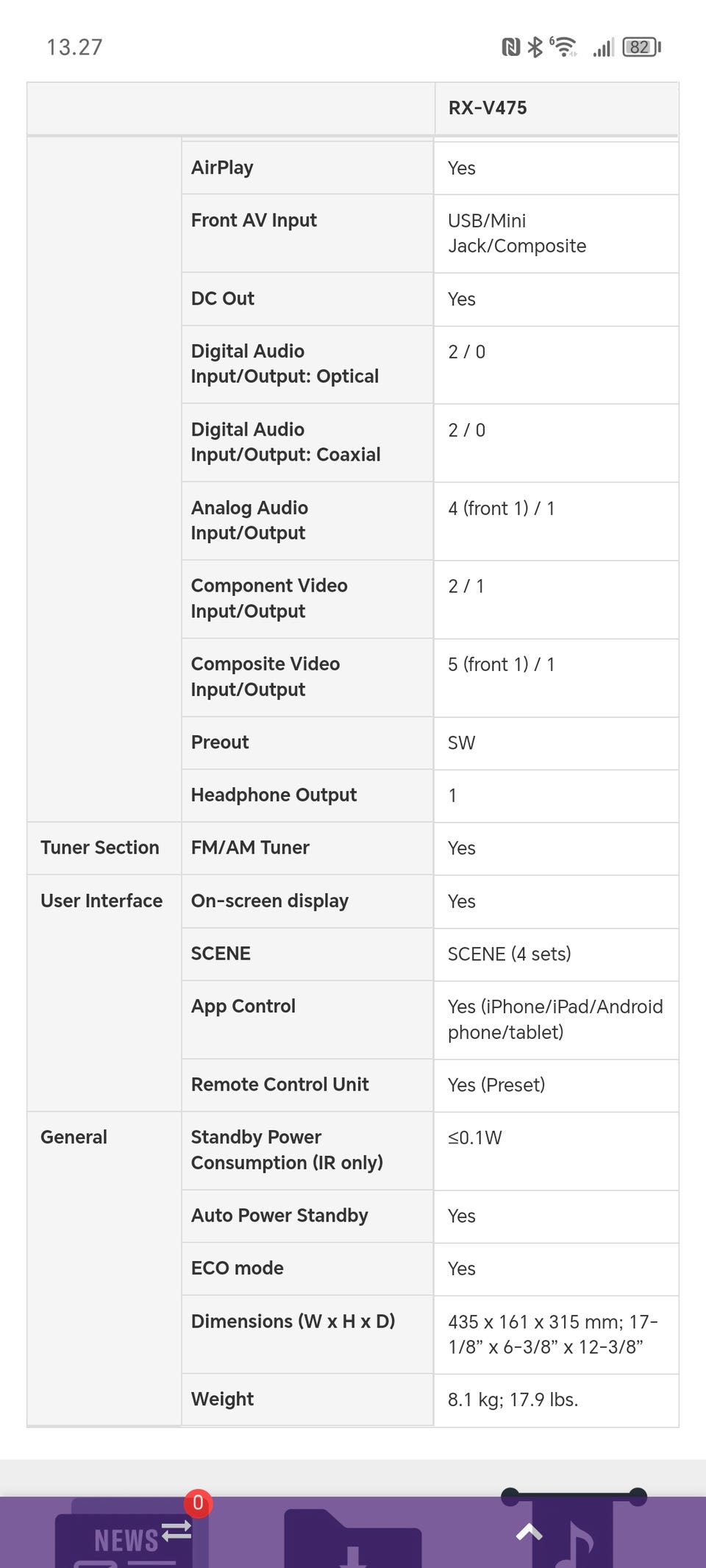Select the RX-V475 column header
The height and width of the screenshot is (1568, 706).
click(x=488, y=108)
